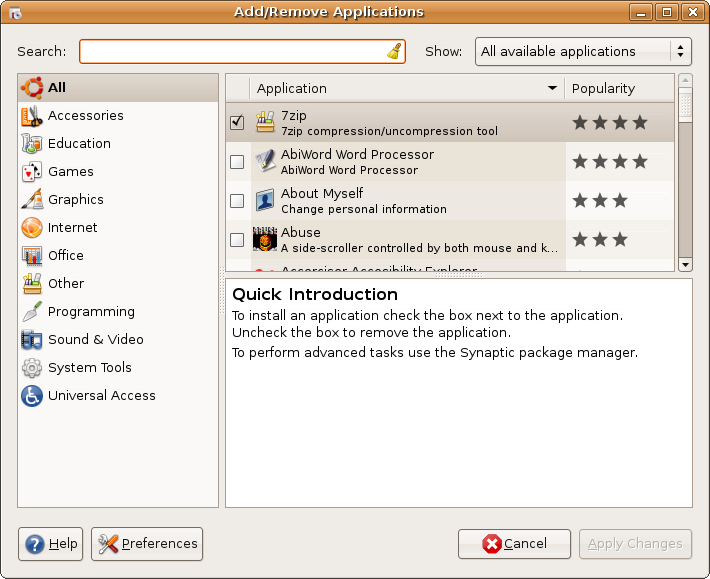The image size is (710, 579).
Task: Click the 'Change personal information' text
Action: click(364, 209)
